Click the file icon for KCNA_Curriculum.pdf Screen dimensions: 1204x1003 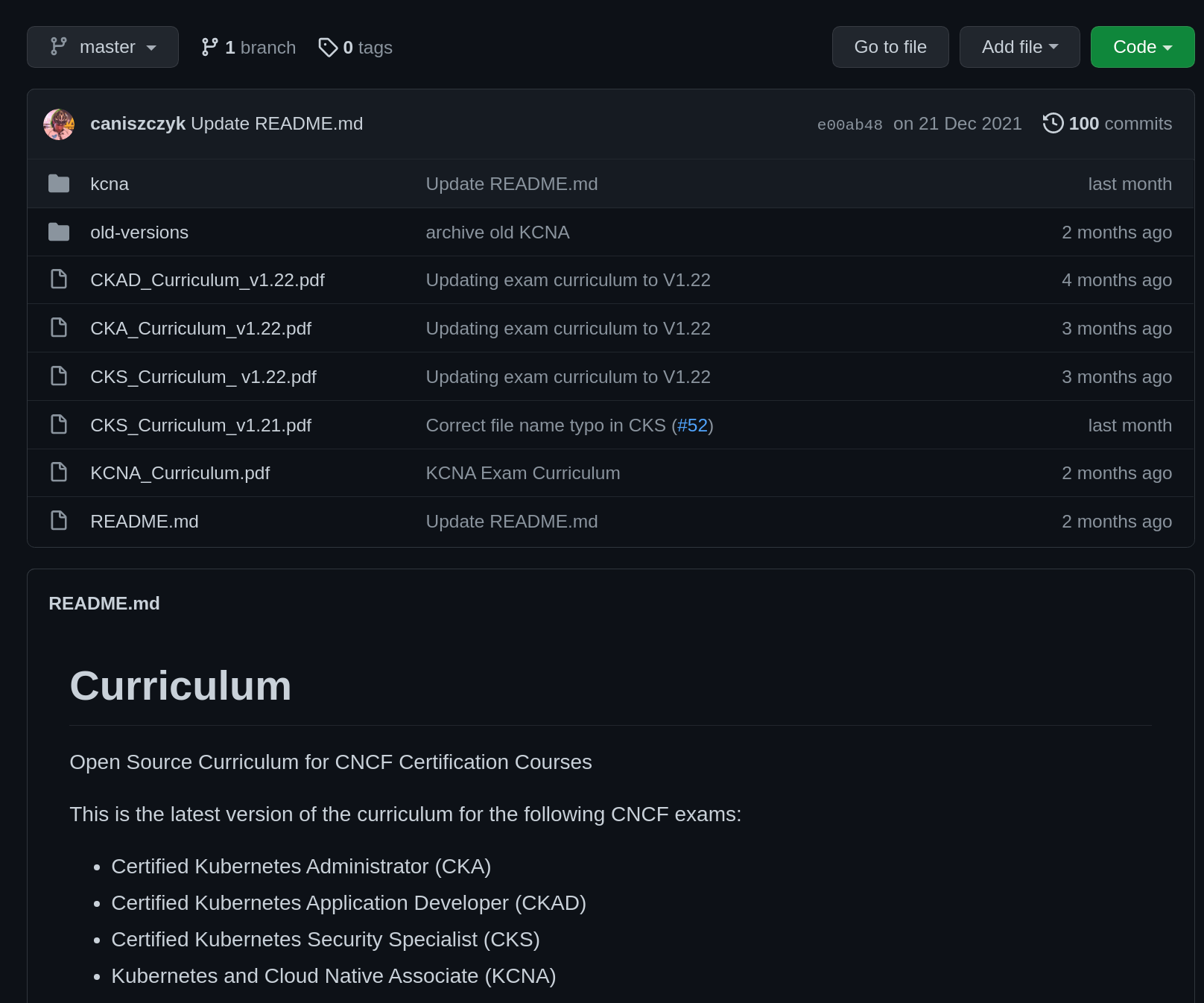(x=59, y=472)
